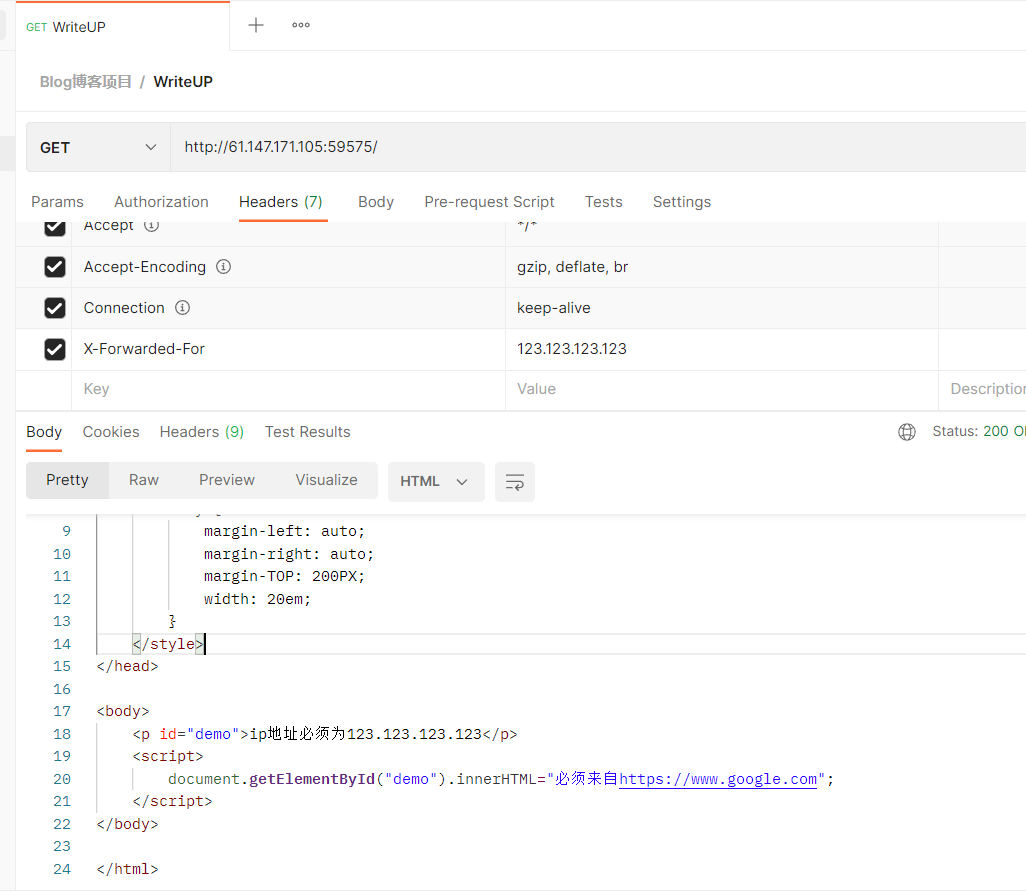Switch to the request Body tab
This screenshot has height=892, width=1026.
point(376,202)
